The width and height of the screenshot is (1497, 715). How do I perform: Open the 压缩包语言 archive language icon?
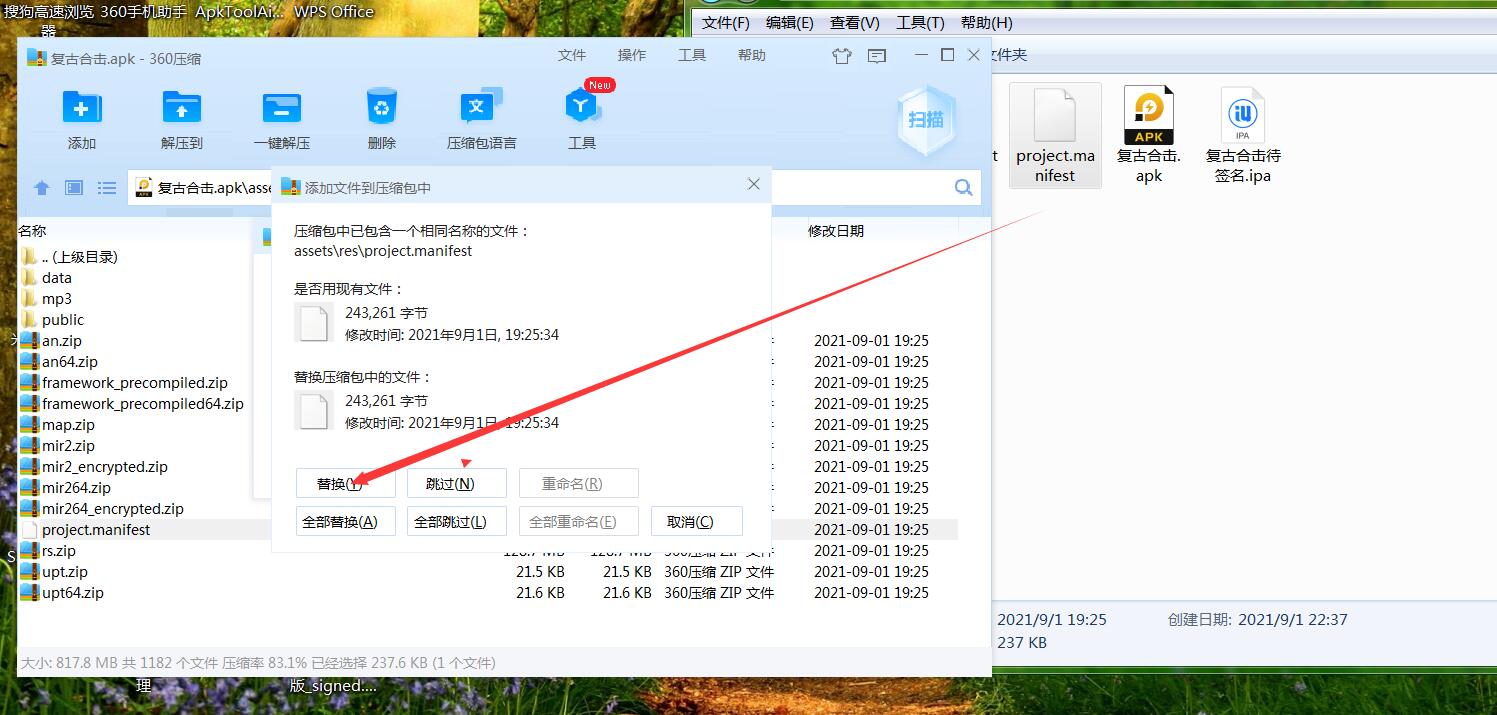tap(481, 108)
